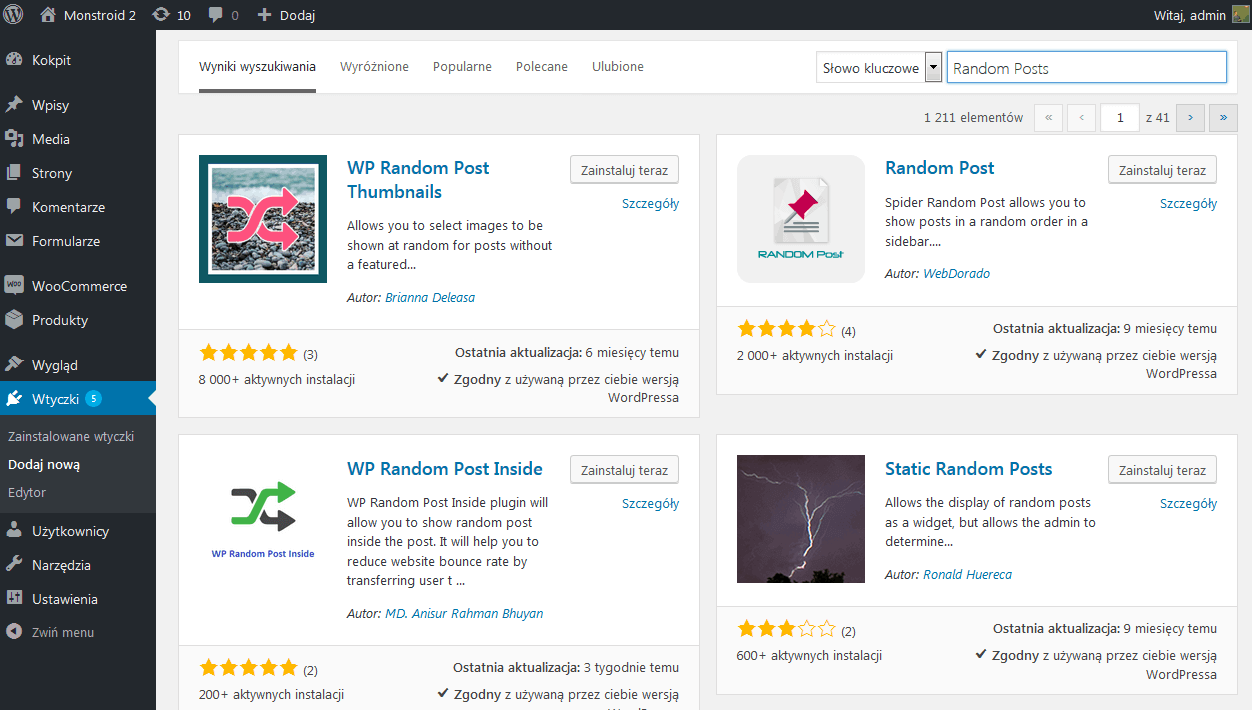The height and width of the screenshot is (710, 1252).
Task: Open the admin avatar next to Witaj, admin
Action: click(1240, 15)
